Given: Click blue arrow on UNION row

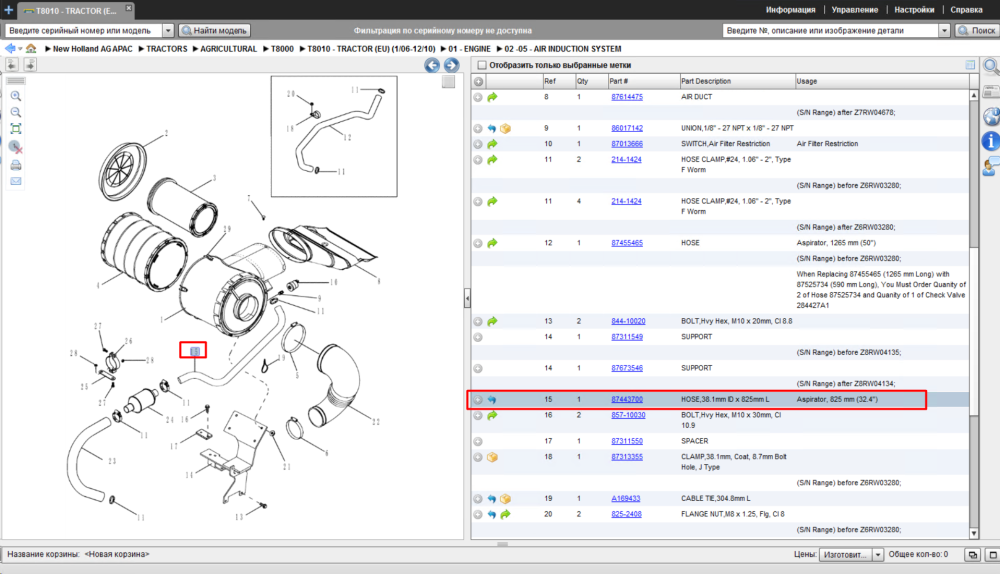Looking at the screenshot, I should coord(492,128).
